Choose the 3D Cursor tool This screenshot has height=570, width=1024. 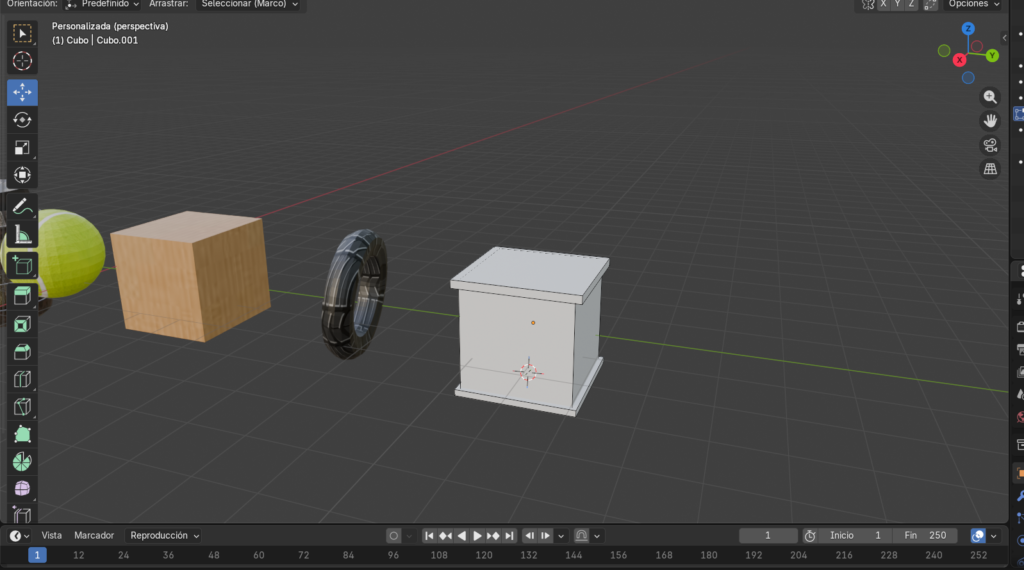[22, 62]
